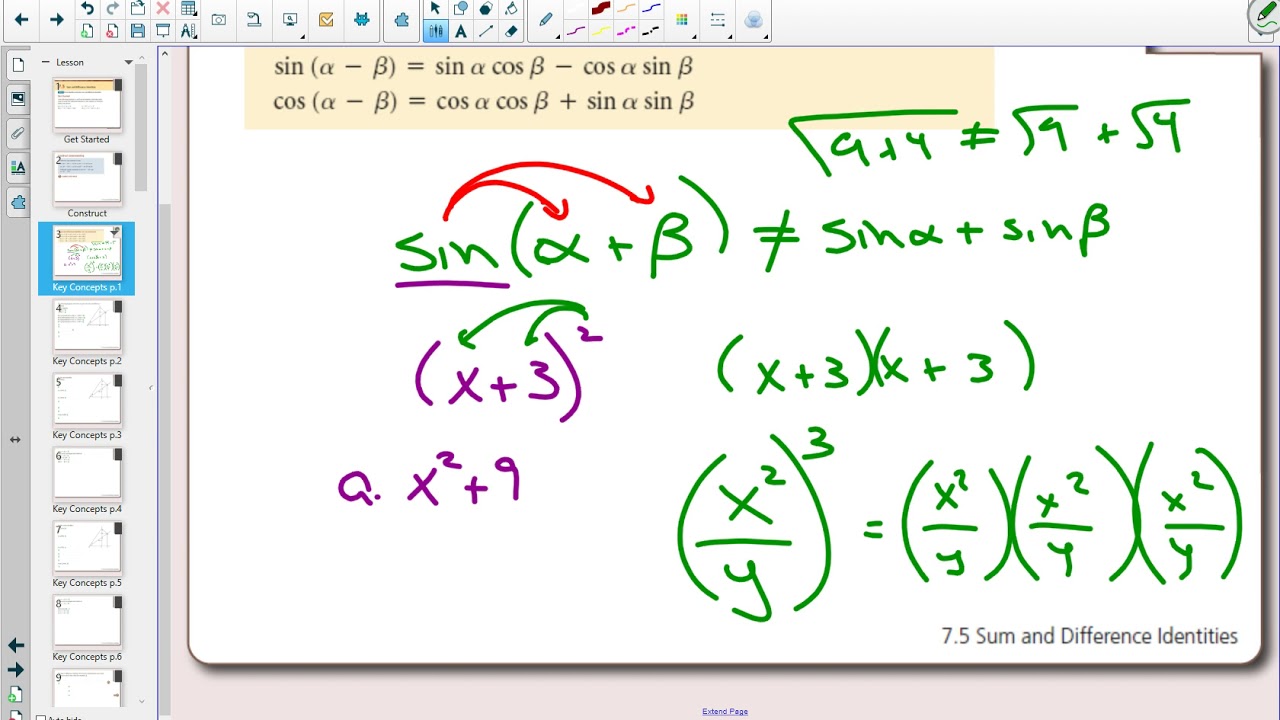Select the Key Concepts p.2 thumbnail
1280x720 pixels.
87,326
